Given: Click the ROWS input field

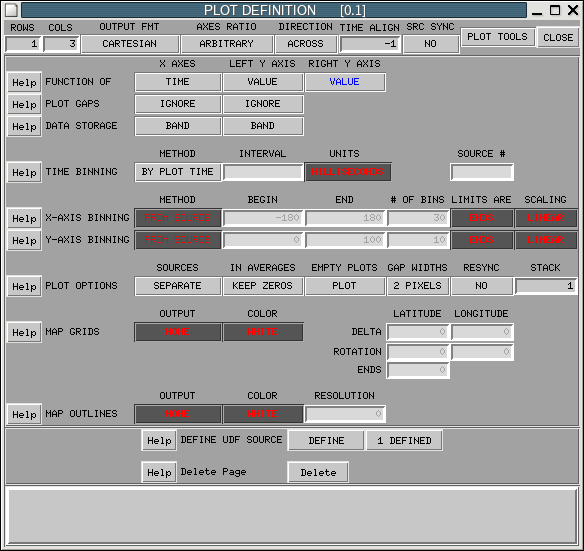Looking at the screenshot, I should (23, 44).
